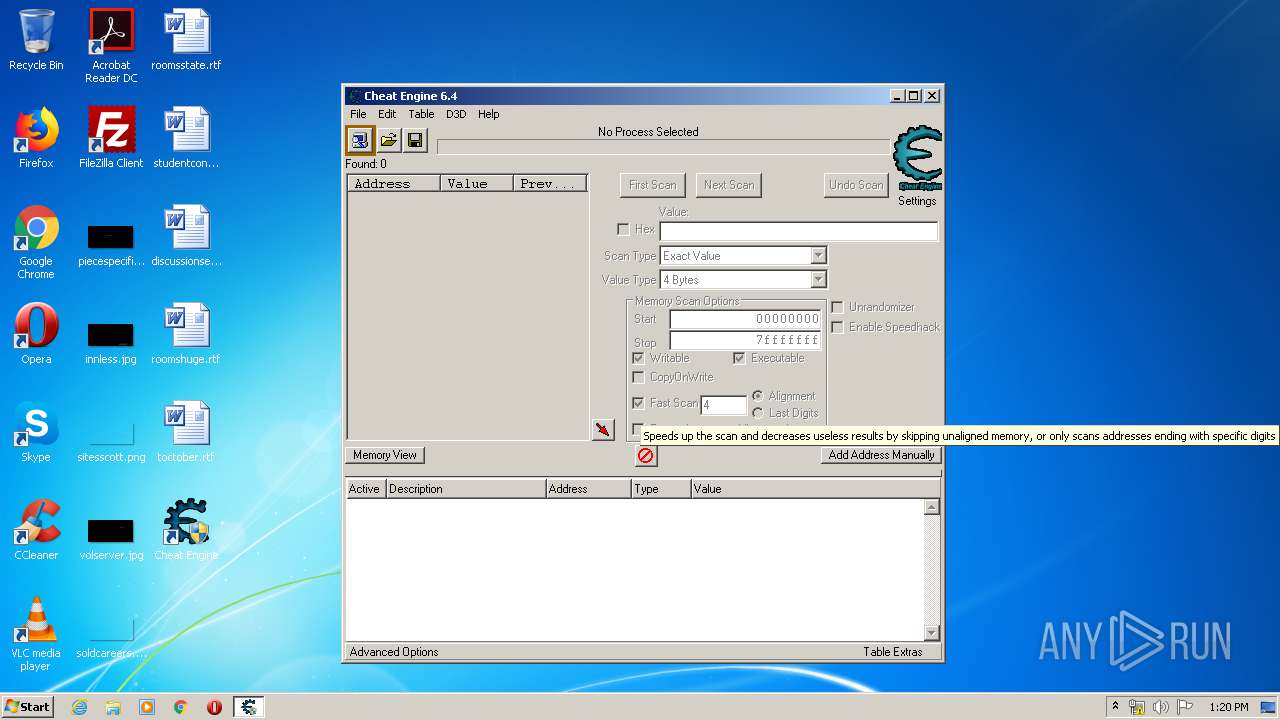The height and width of the screenshot is (720, 1280).
Task: Click Add Address Manually
Action: coord(881,455)
